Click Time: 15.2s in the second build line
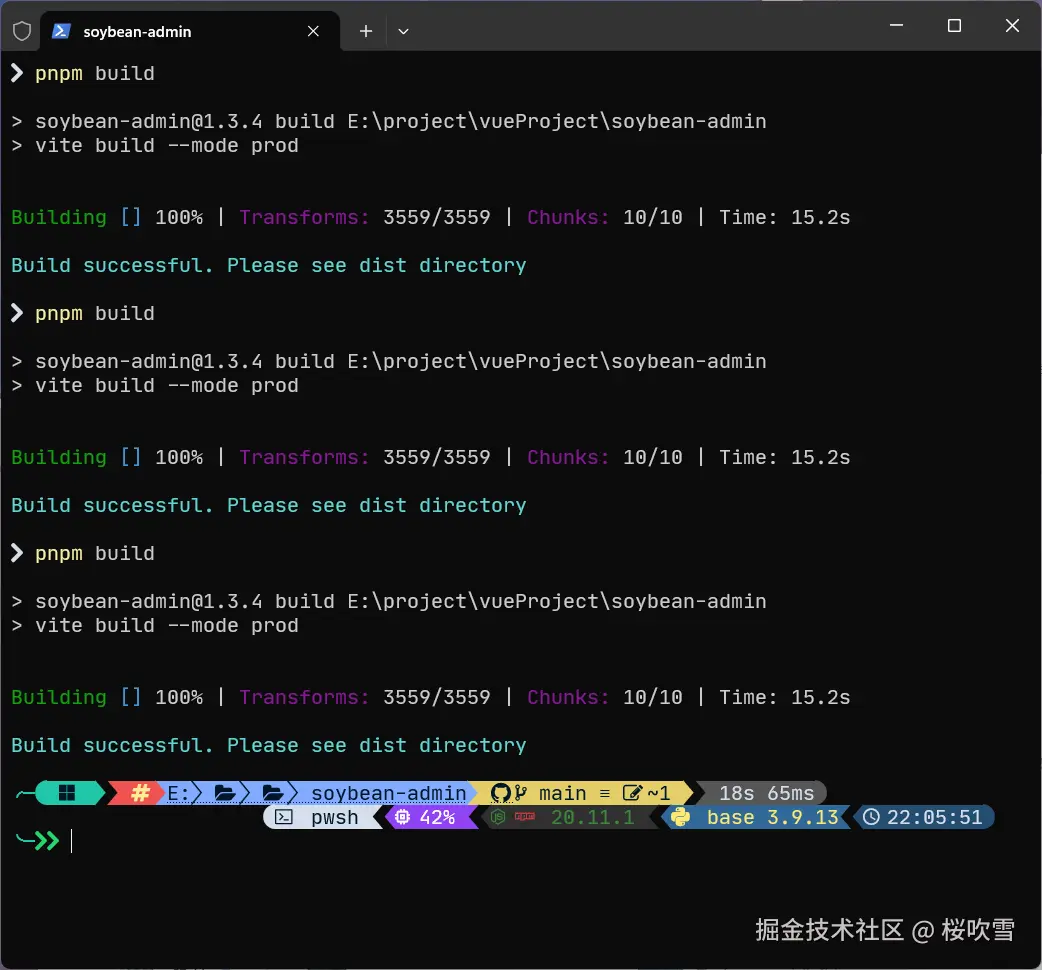Image resolution: width=1042 pixels, height=970 pixels. (784, 457)
